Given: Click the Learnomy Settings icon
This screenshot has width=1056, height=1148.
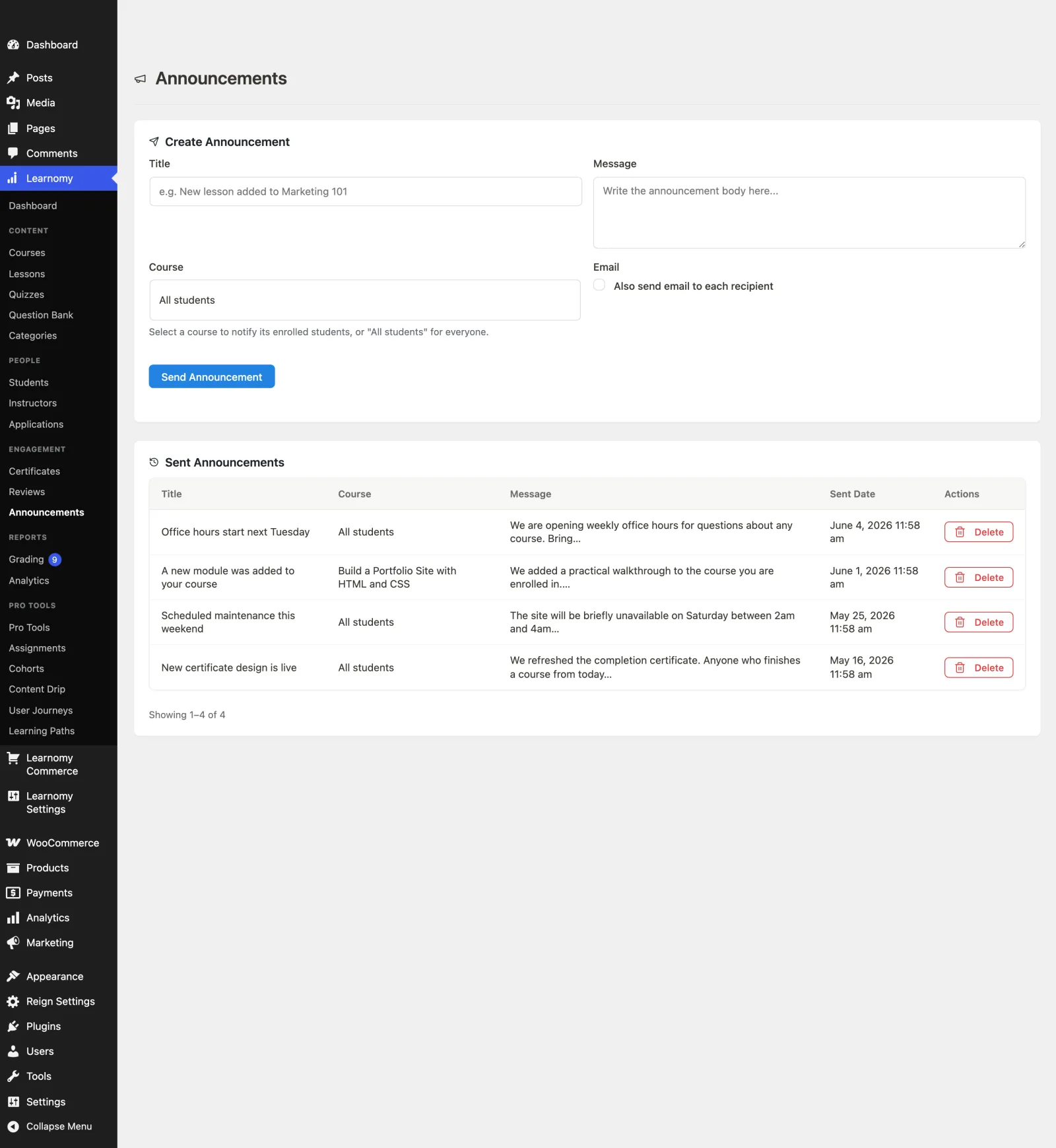Looking at the screenshot, I should (13, 796).
